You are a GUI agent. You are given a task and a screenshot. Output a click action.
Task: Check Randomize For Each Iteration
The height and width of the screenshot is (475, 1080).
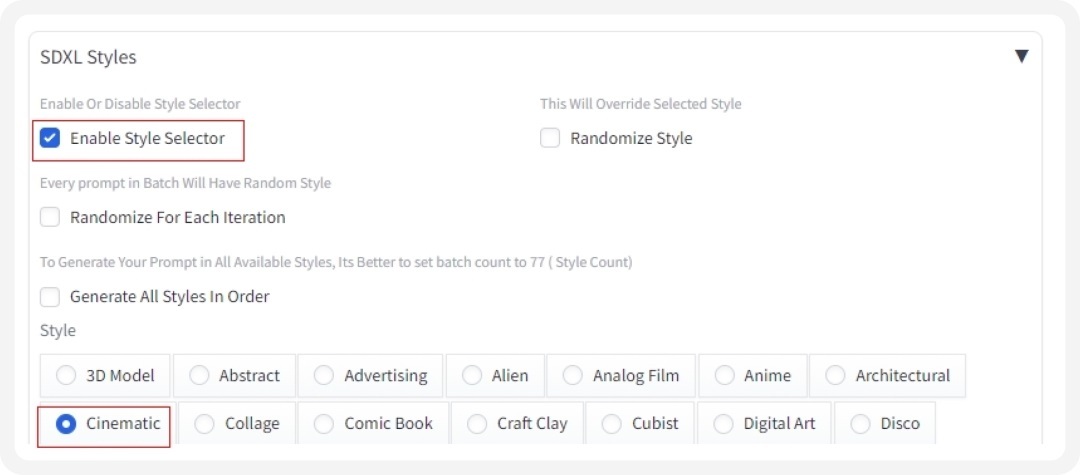50,217
